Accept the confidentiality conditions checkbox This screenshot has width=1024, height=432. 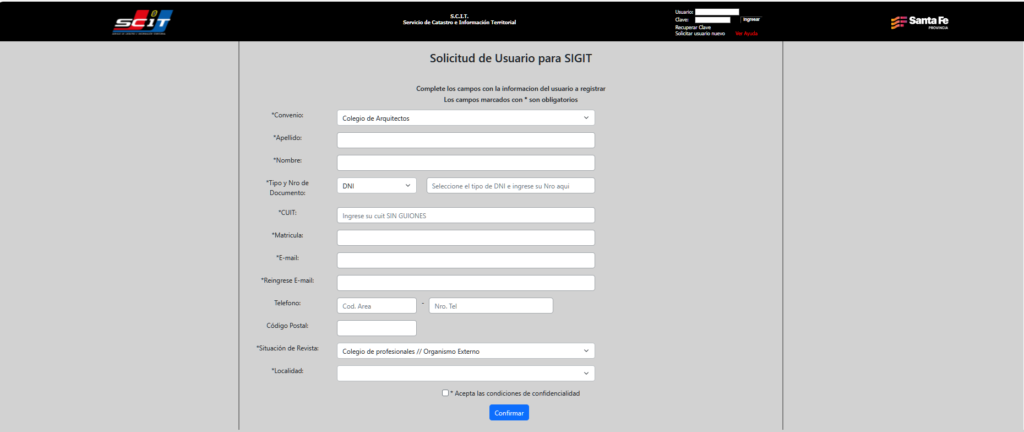pyautogui.click(x=445, y=393)
